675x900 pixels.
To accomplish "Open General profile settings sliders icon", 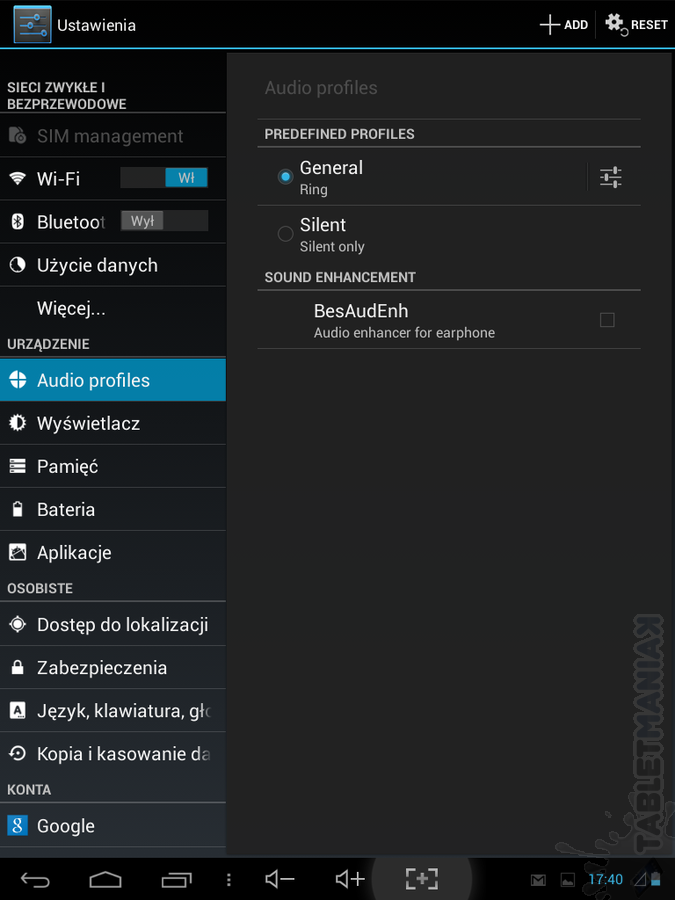I will tap(611, 177).
